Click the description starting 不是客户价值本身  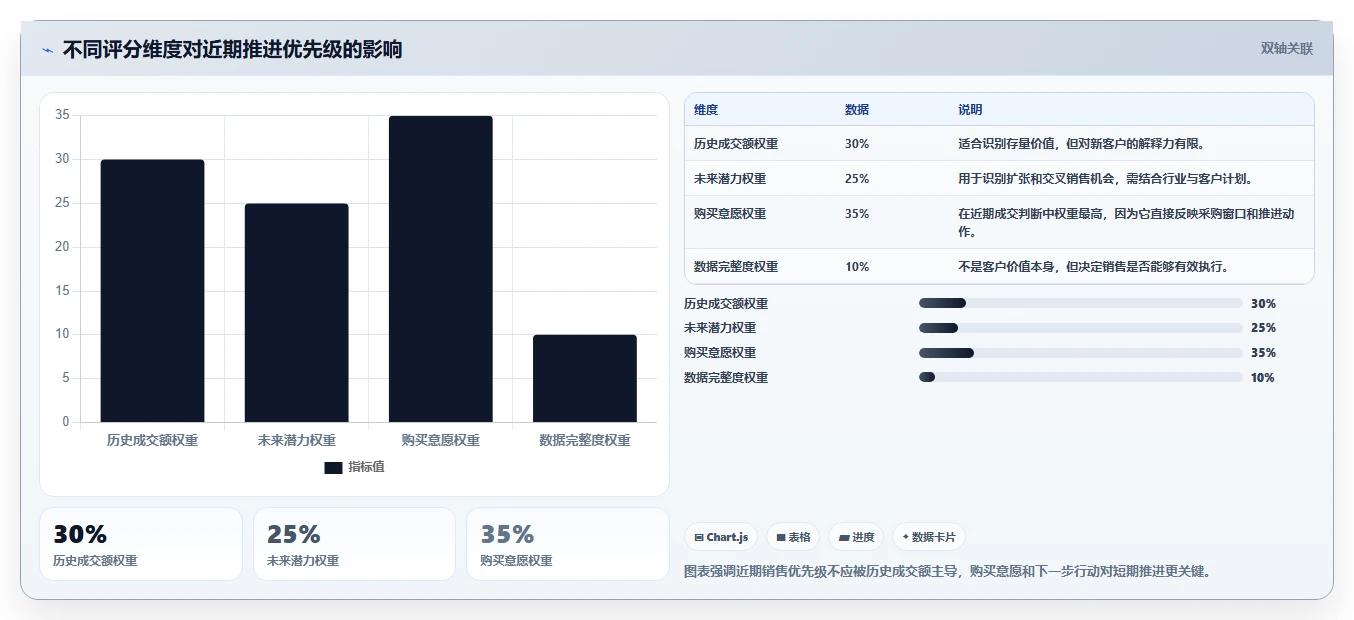click(x=1093, y=267)
